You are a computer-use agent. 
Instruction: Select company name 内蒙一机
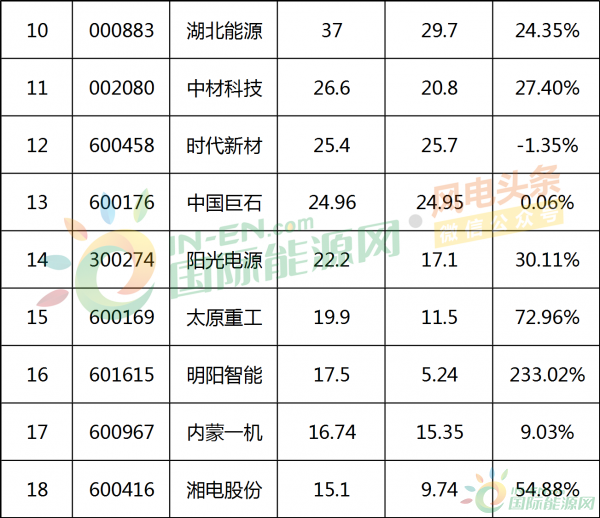(x=224, y=432)
